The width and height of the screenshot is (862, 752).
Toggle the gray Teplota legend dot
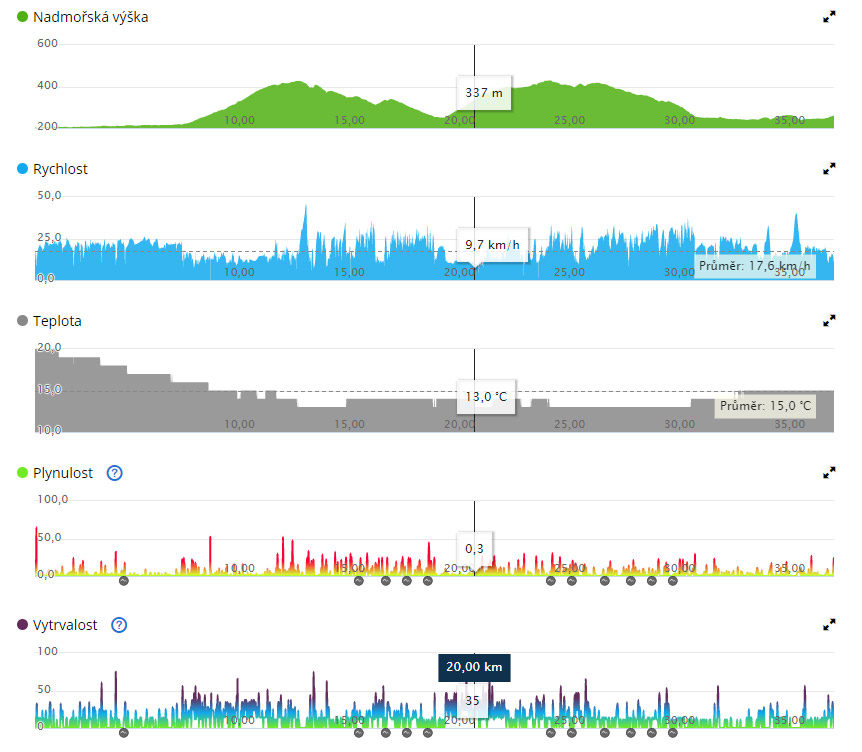pyautogui.click(x=23, y=321)
